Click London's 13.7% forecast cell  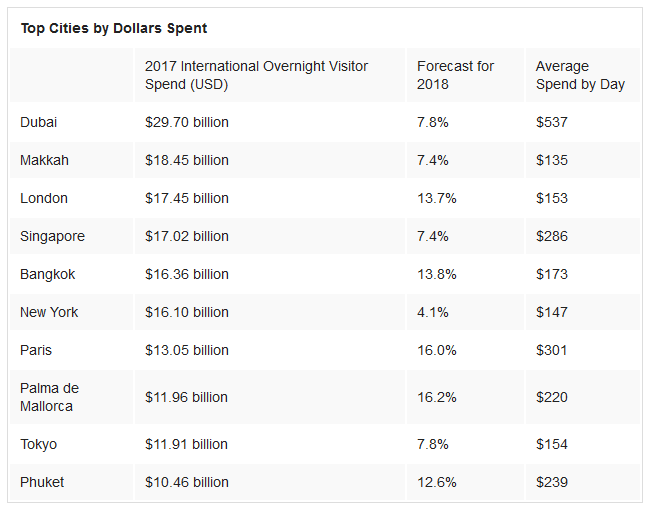[x=436, y=198]
